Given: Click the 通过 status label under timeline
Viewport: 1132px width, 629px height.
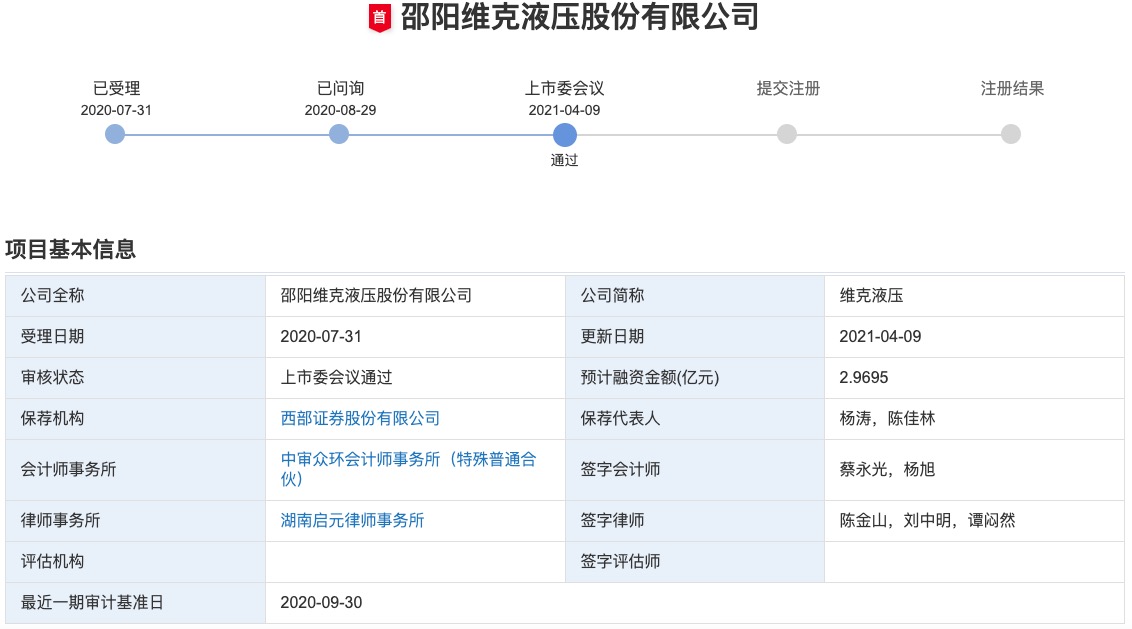Looking at the screenshot, I should [x=565, y=160].
